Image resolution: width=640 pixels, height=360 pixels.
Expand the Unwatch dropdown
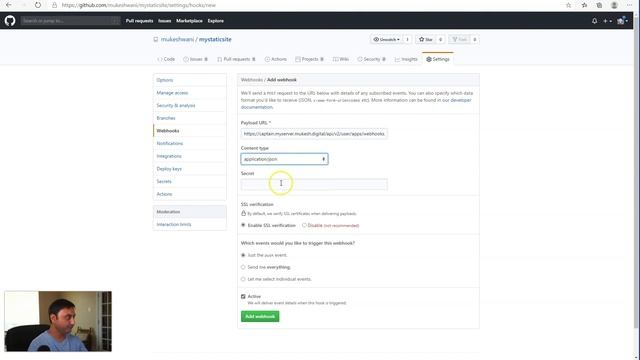386,40
